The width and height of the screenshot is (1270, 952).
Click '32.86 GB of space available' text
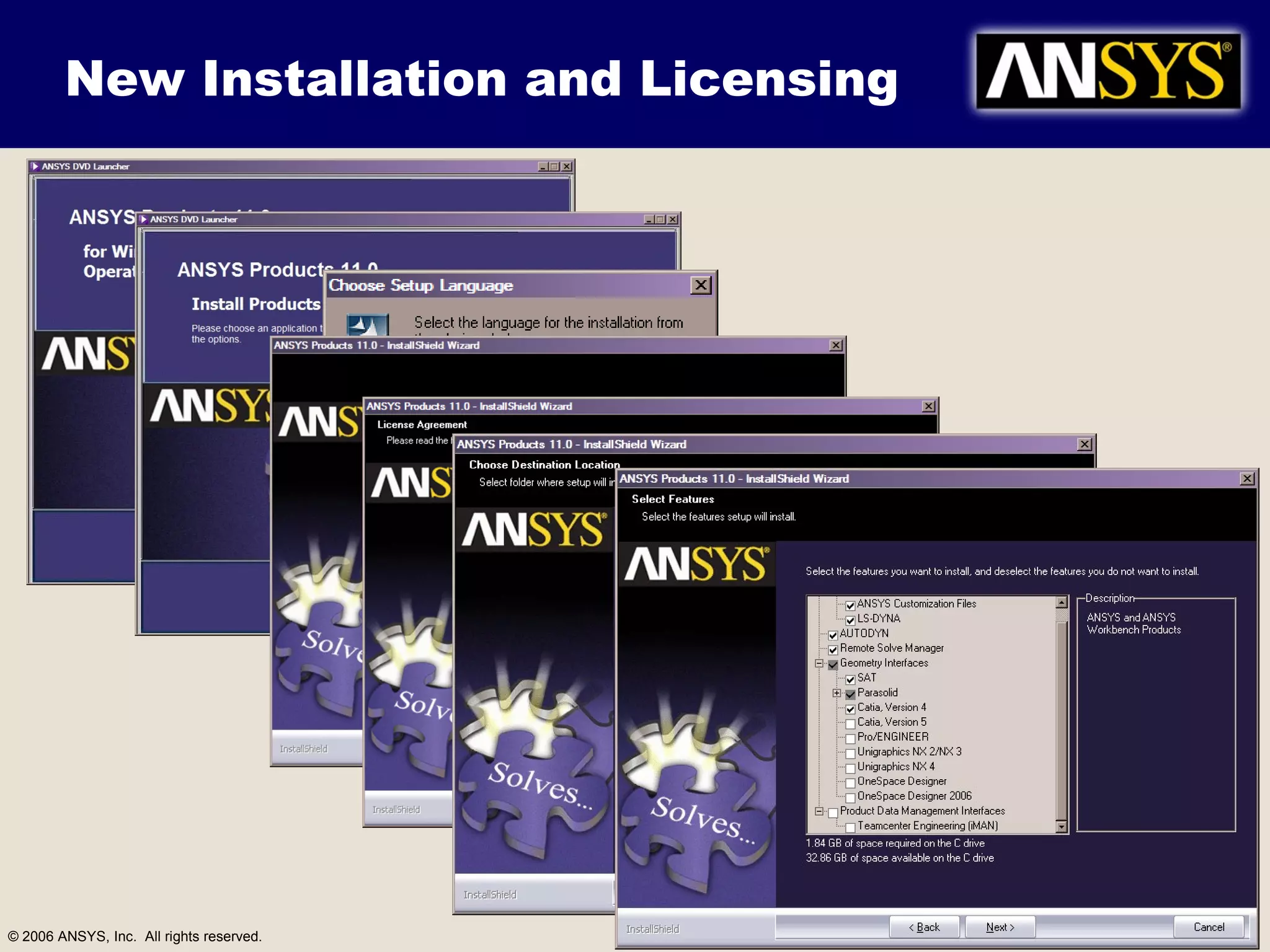click(x=899, y=858)
